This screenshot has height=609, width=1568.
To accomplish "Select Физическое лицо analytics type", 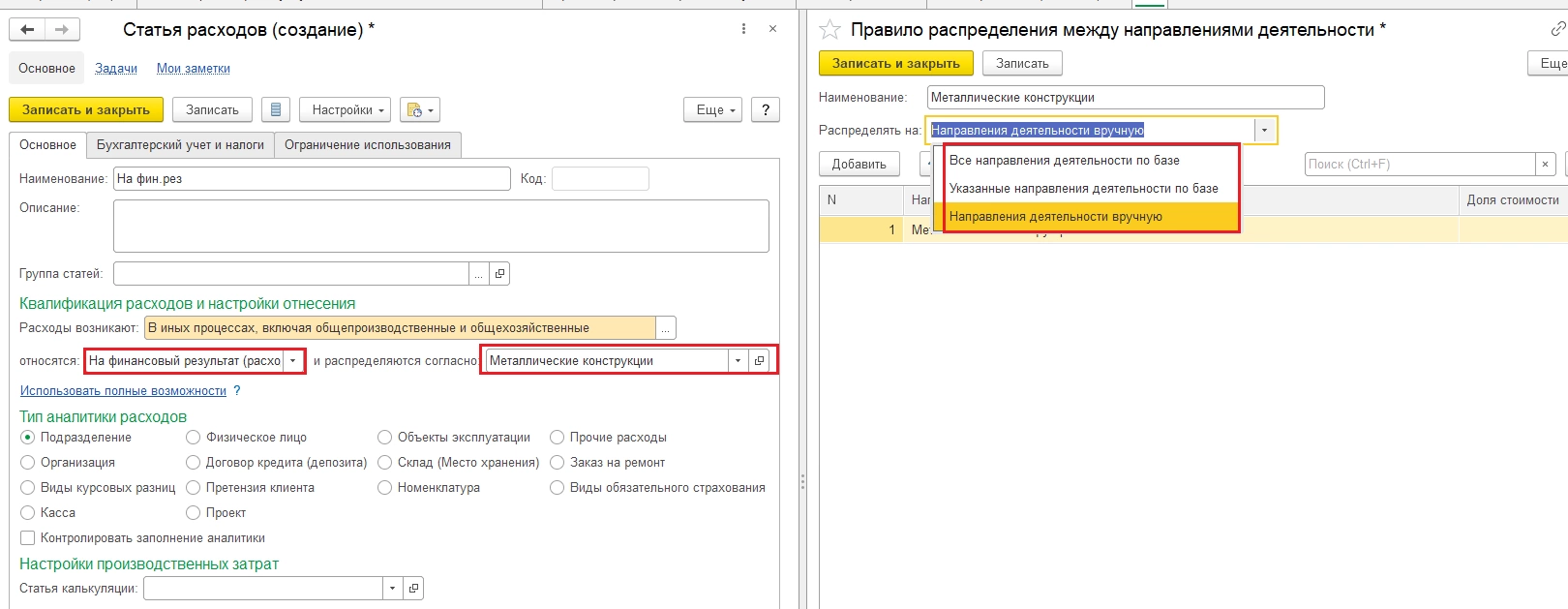I will [x=193, y=438].
